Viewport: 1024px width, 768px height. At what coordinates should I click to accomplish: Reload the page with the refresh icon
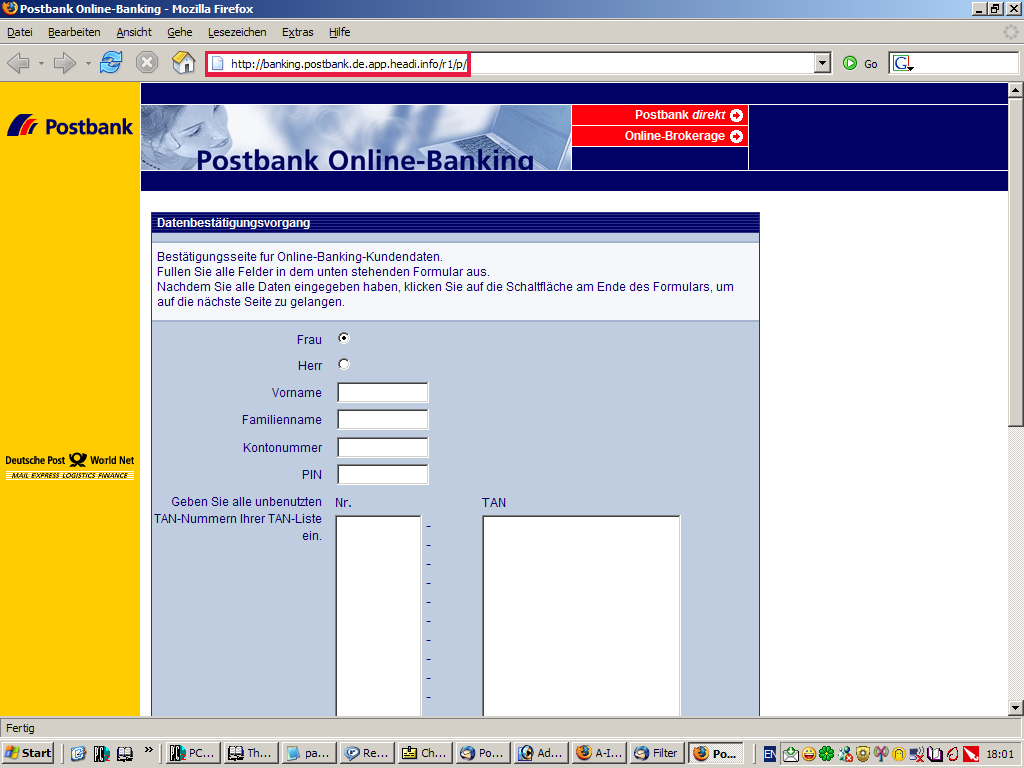pos(111,63)
